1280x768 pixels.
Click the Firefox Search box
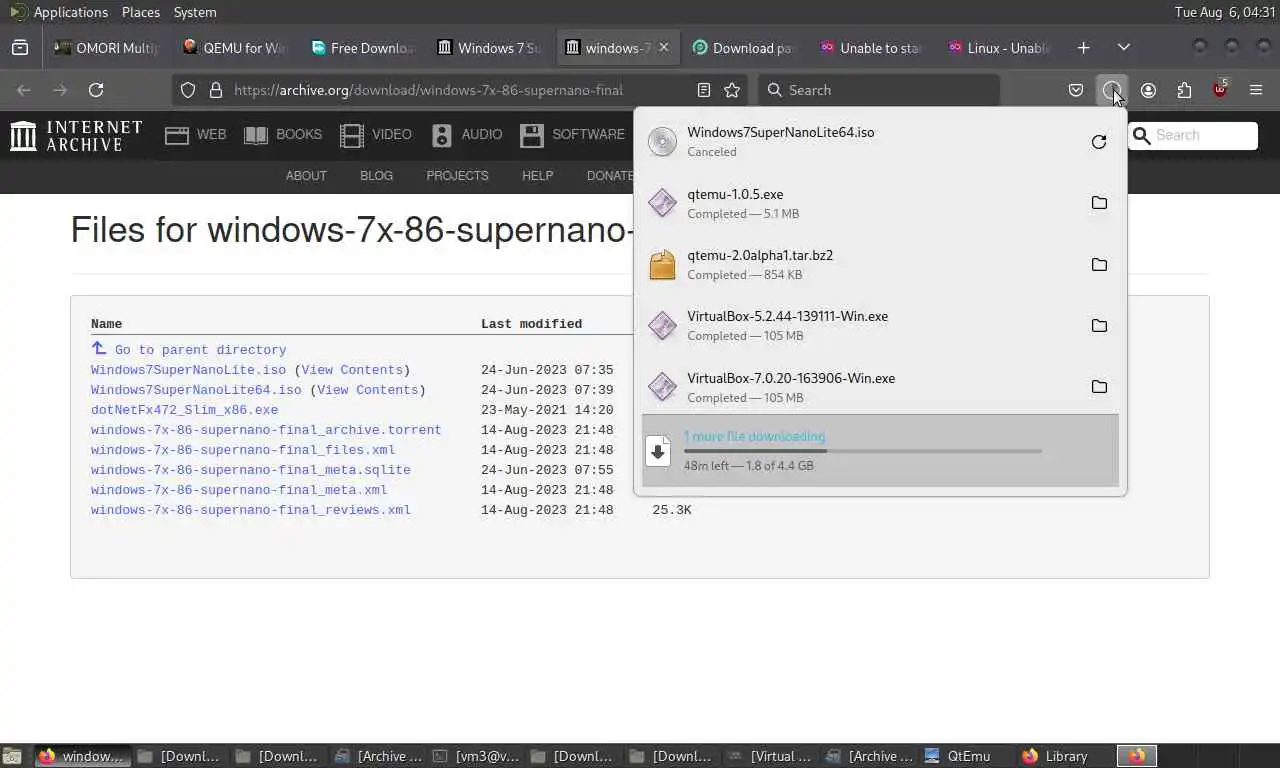click(x=878, y=90)
